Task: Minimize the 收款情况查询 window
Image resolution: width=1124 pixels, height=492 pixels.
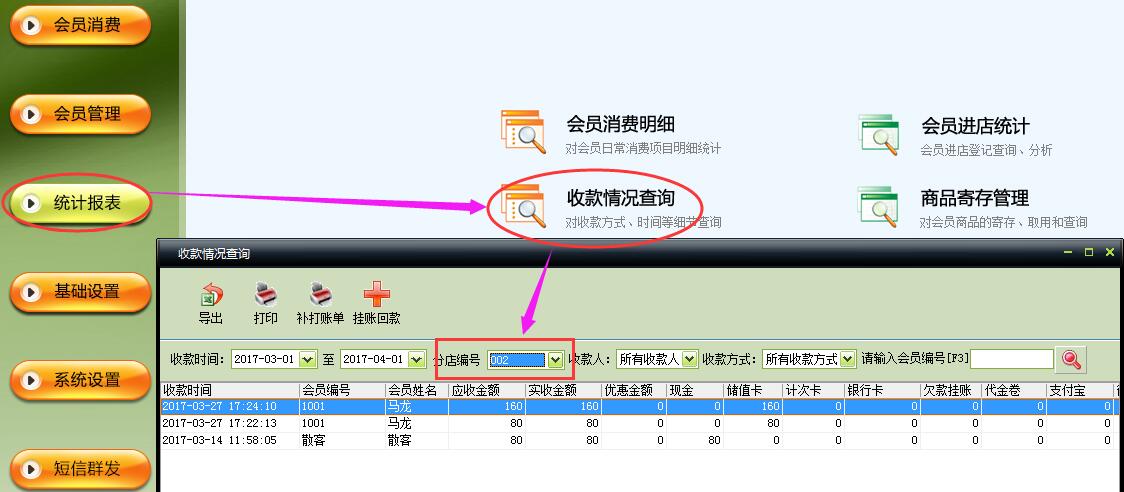Action: pyautogui.click(x=1068, y=252)
